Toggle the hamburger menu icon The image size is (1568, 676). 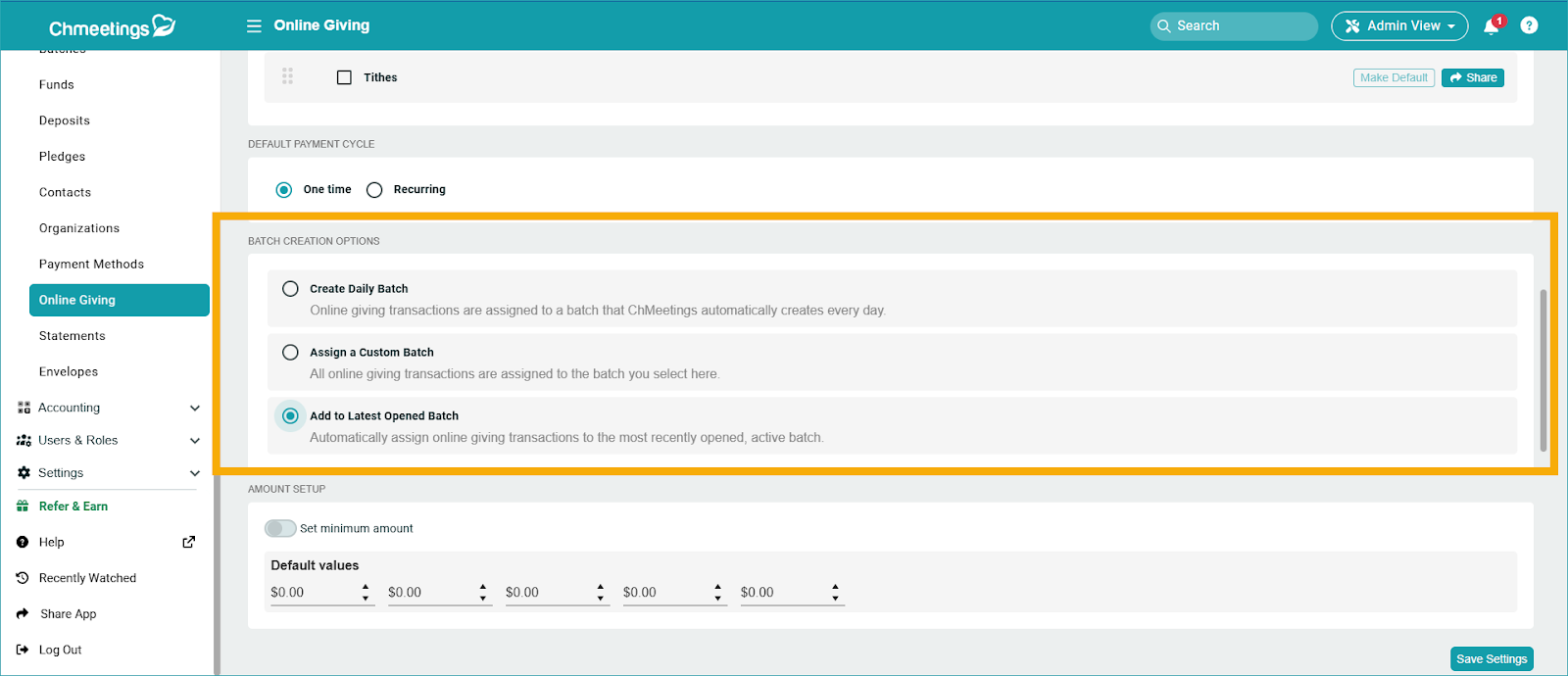[x=254, y=25]
